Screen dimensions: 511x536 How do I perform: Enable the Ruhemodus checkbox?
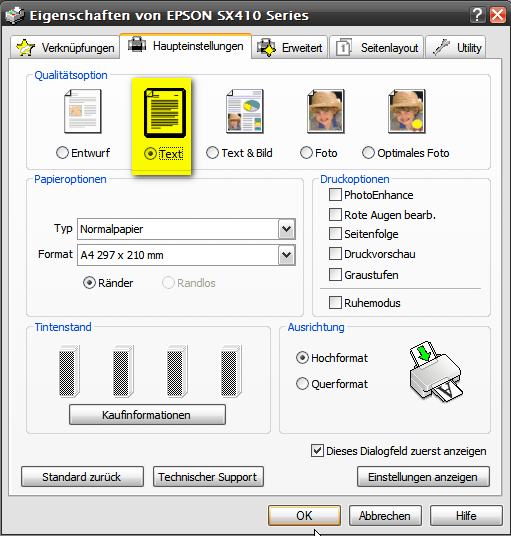[x=335, y=303]
